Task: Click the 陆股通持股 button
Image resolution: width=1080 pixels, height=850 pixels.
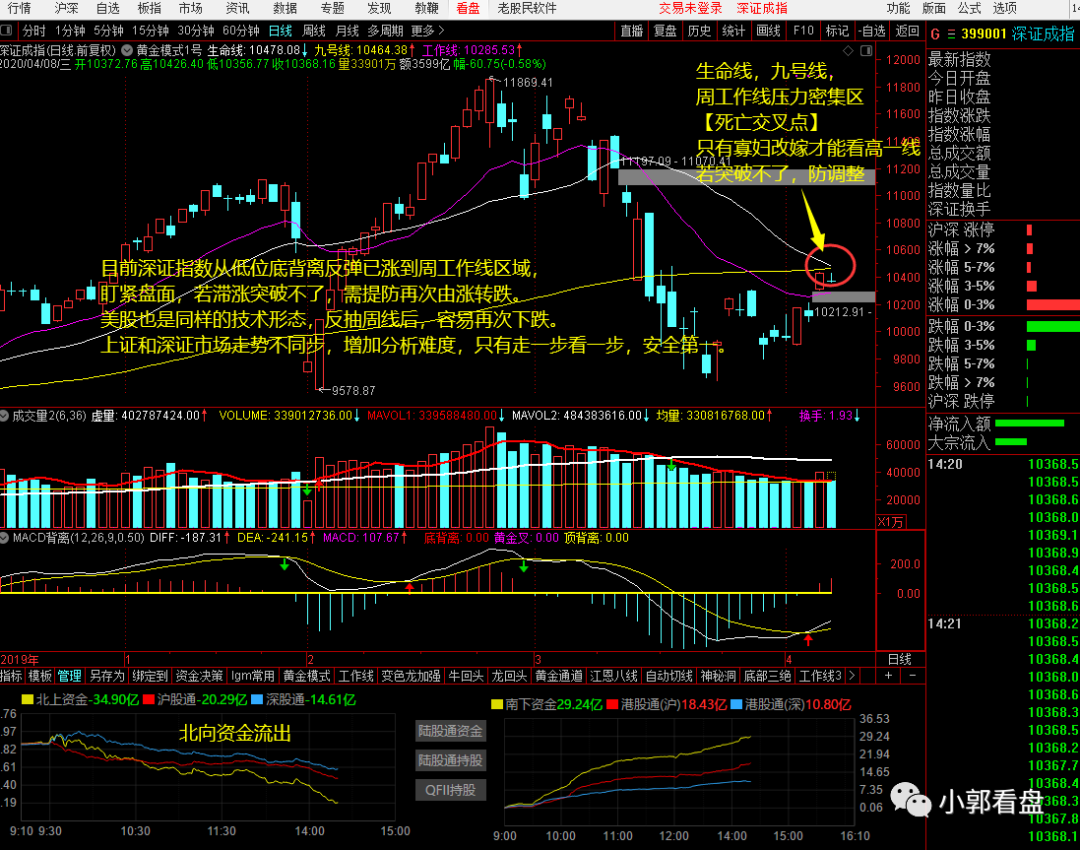Action: tap(450, 760)
